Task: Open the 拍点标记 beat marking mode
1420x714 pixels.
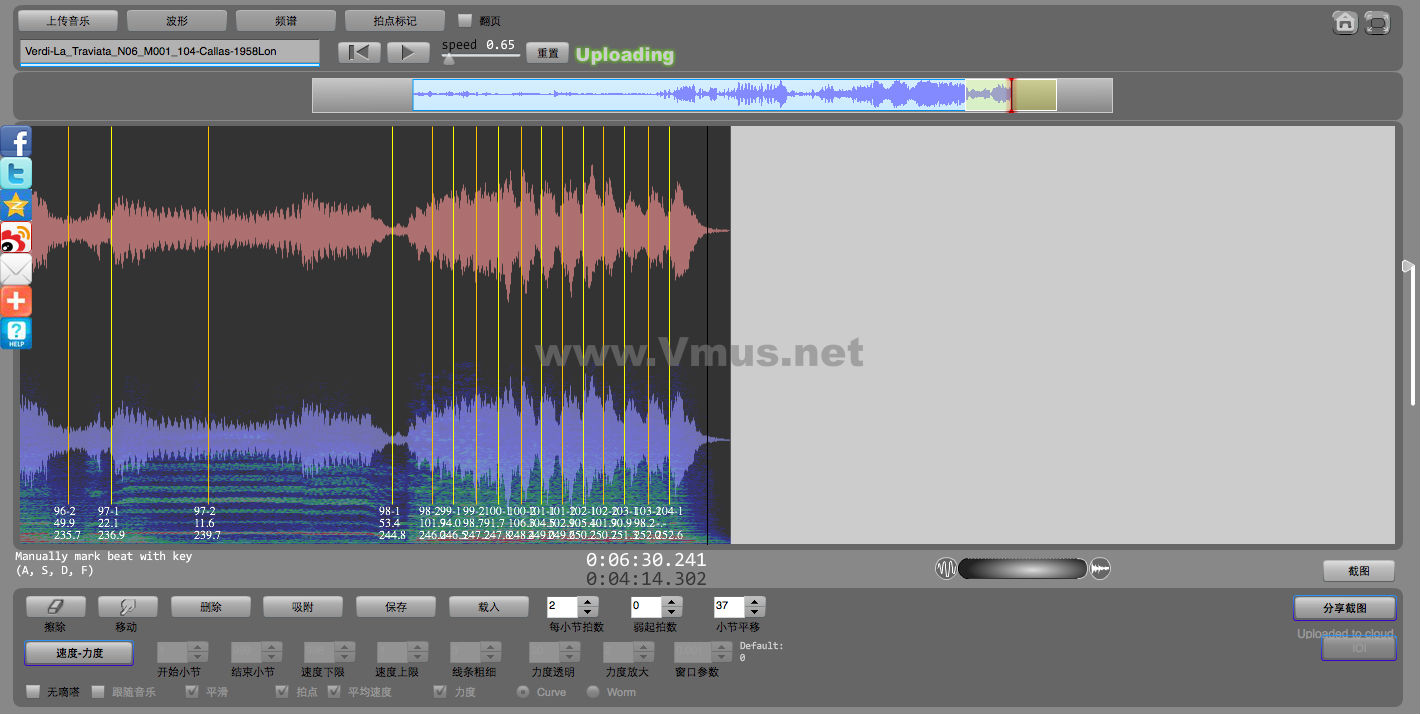Action: pyautogui.click(x=395, y=20)
